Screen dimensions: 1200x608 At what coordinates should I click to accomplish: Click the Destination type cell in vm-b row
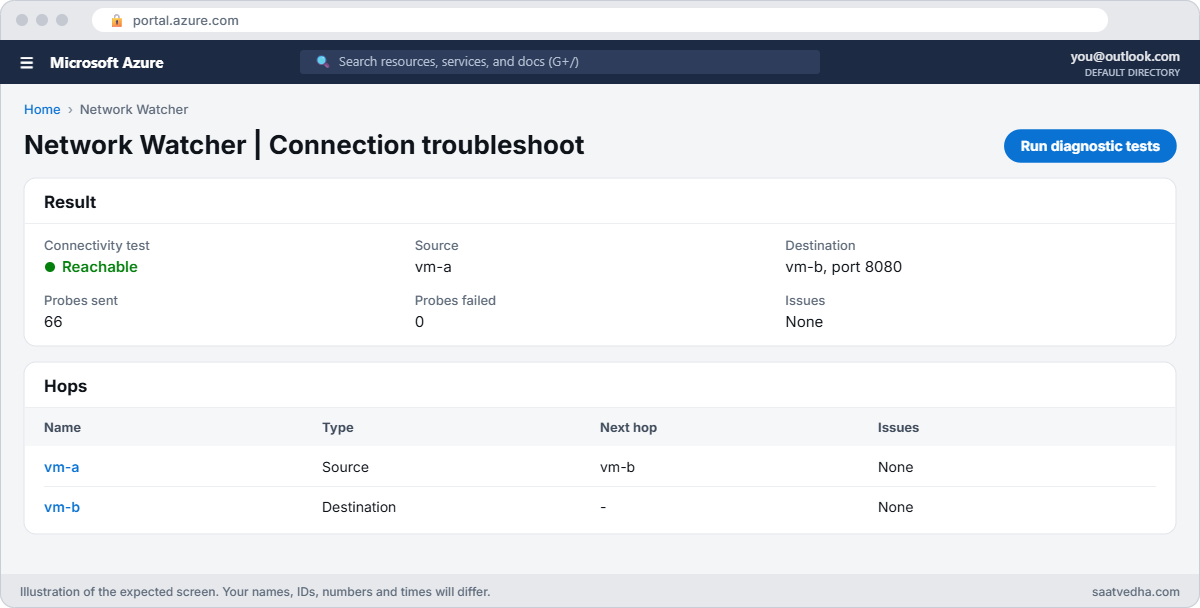(359, 507)
